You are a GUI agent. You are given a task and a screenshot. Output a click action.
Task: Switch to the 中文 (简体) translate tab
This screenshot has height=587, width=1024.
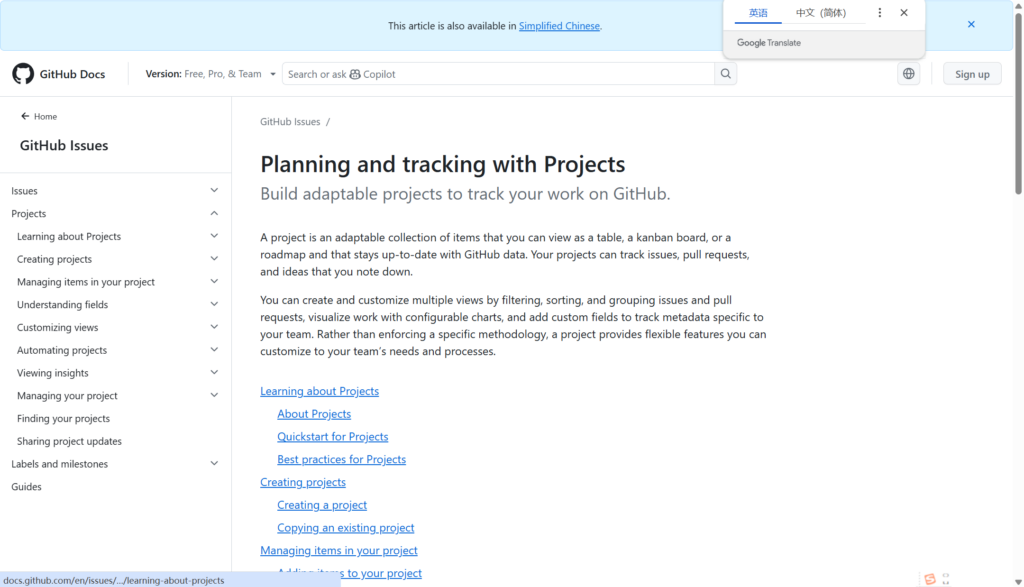pos(820,13)
